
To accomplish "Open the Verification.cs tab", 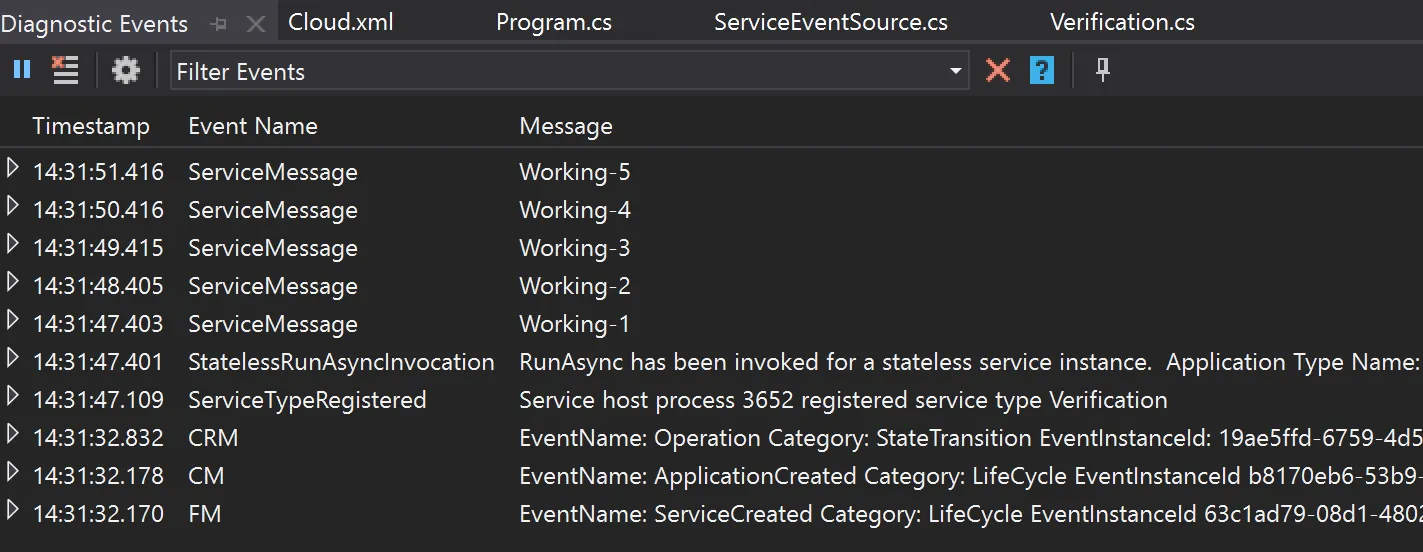I will 1122,22.
